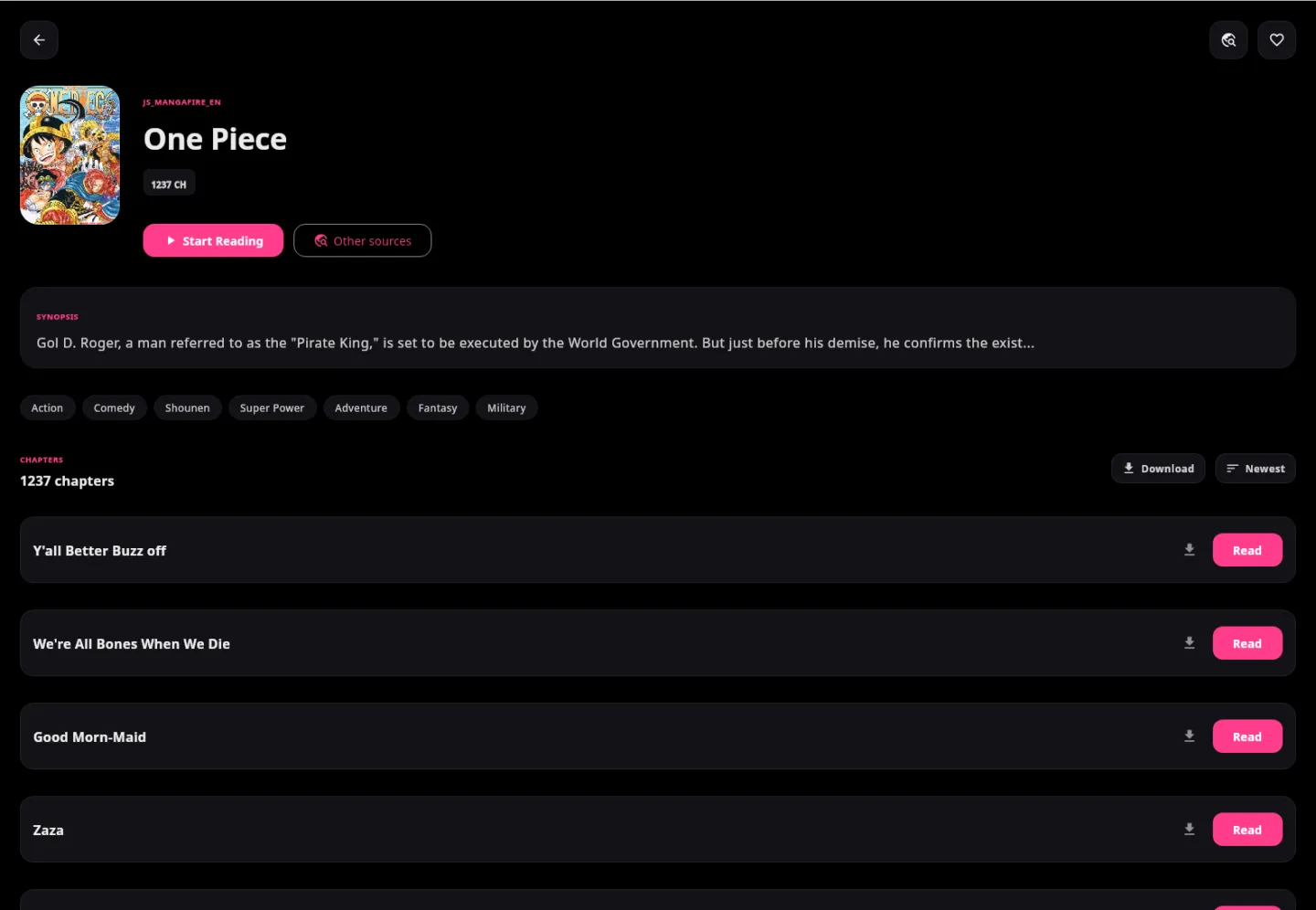Go back using the arrow icon
Viewport: 1316px width, 910px height.
point(39,40)
